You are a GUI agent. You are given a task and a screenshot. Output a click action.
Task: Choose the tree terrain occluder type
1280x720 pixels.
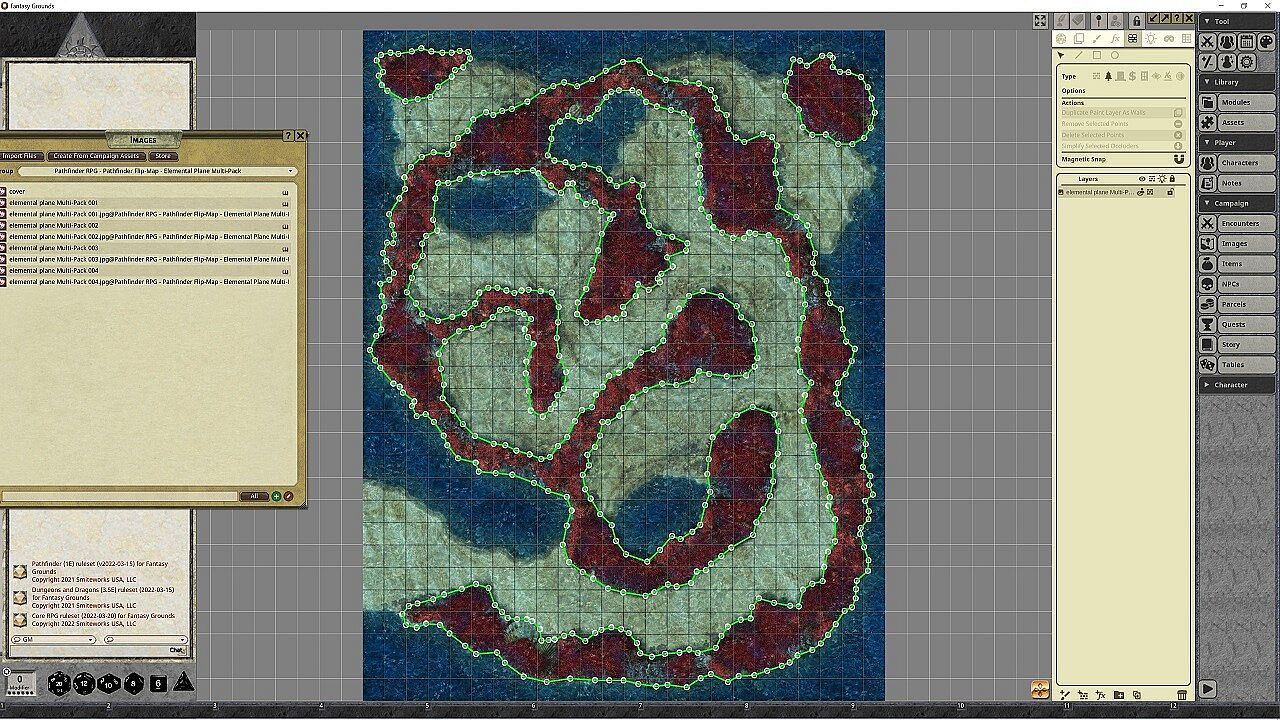click(1108, 76)
